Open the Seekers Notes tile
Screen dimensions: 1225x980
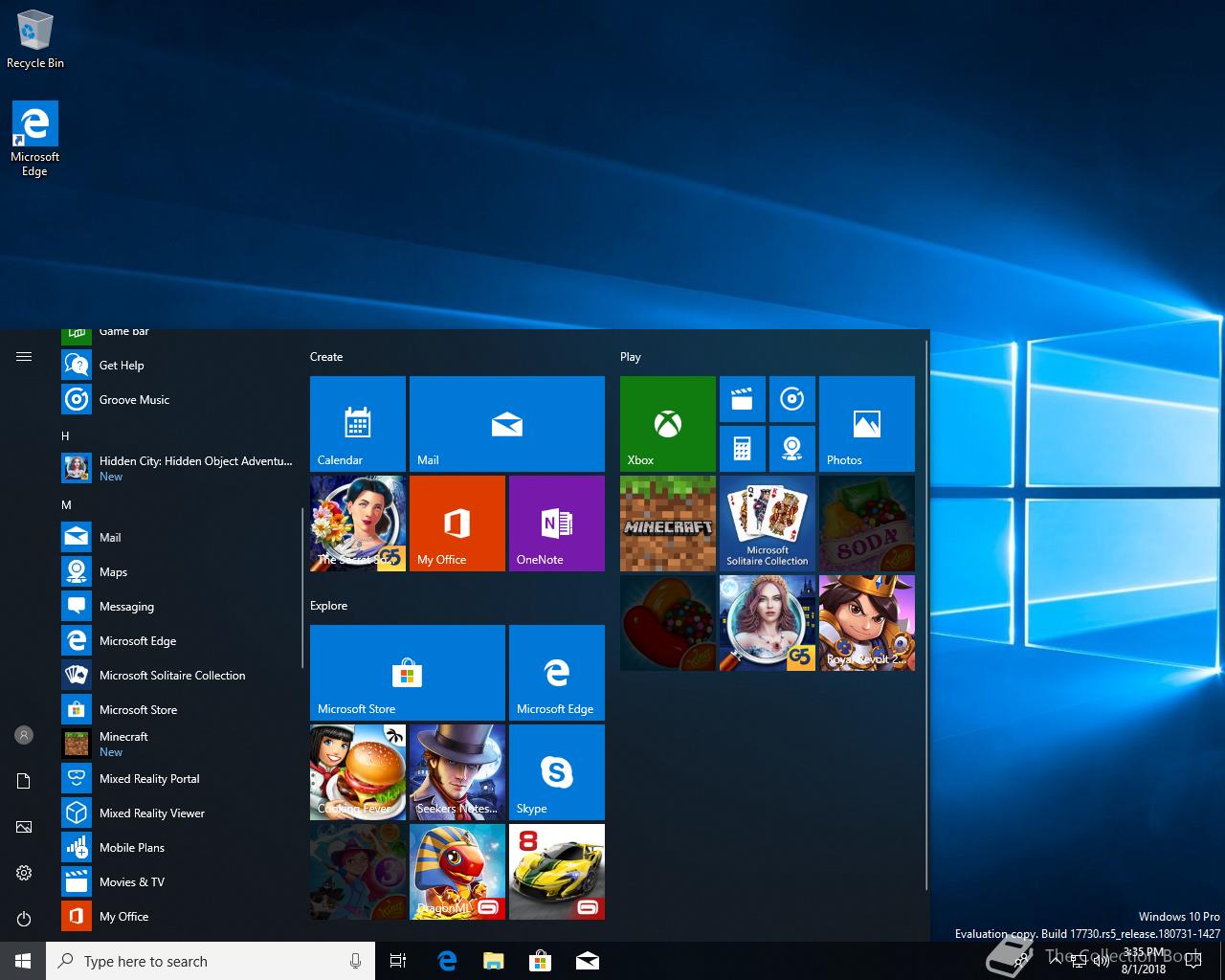pos(457,771)
